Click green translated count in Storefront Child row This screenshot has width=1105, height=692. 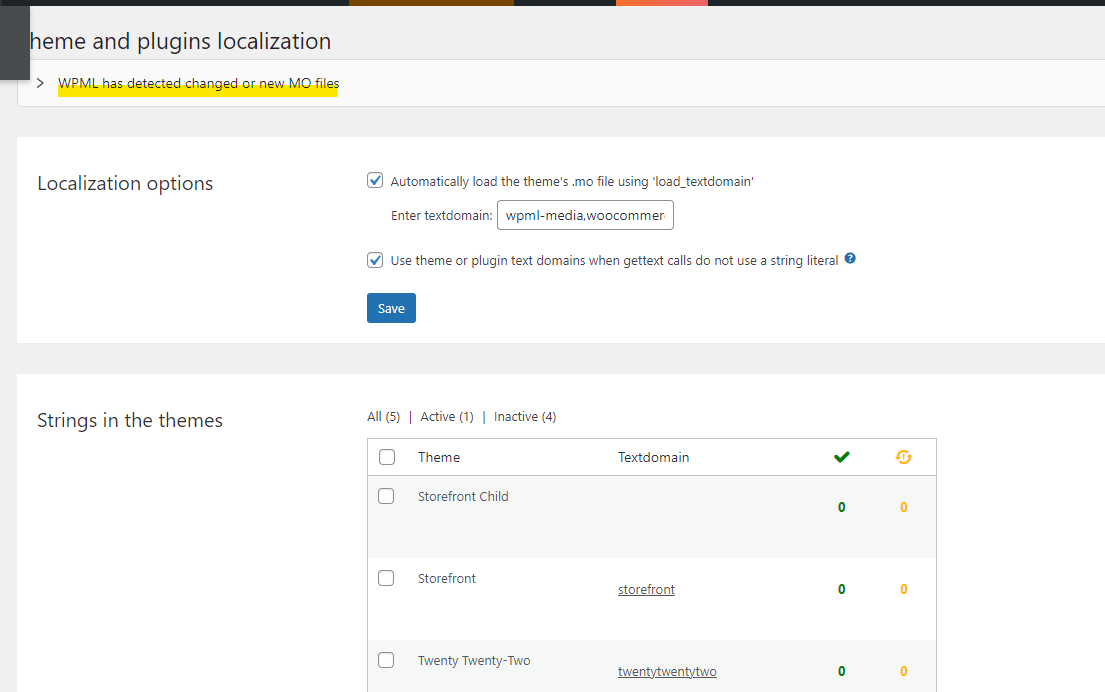tap(841, 507)
